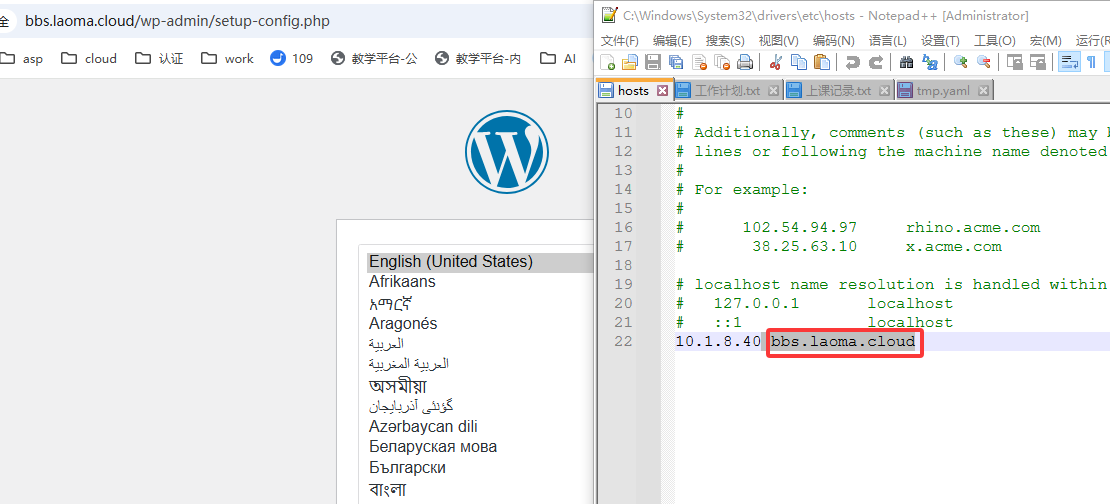Click the Zoom Out magnifier icon
1110x504 pixels.
point(983,62)
